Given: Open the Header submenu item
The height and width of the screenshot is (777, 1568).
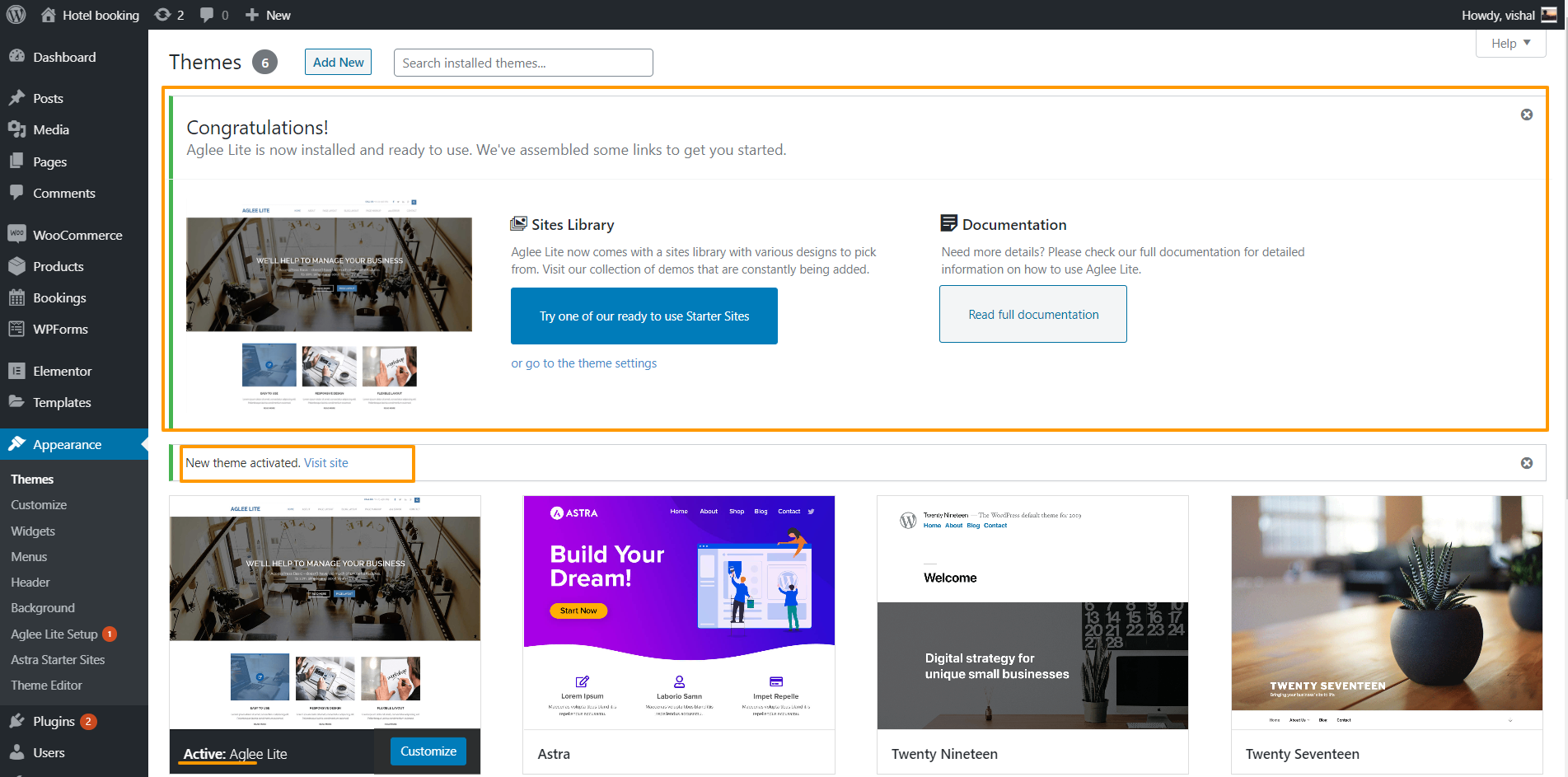Looking at the screenshot, I should (x=30, y=582).
